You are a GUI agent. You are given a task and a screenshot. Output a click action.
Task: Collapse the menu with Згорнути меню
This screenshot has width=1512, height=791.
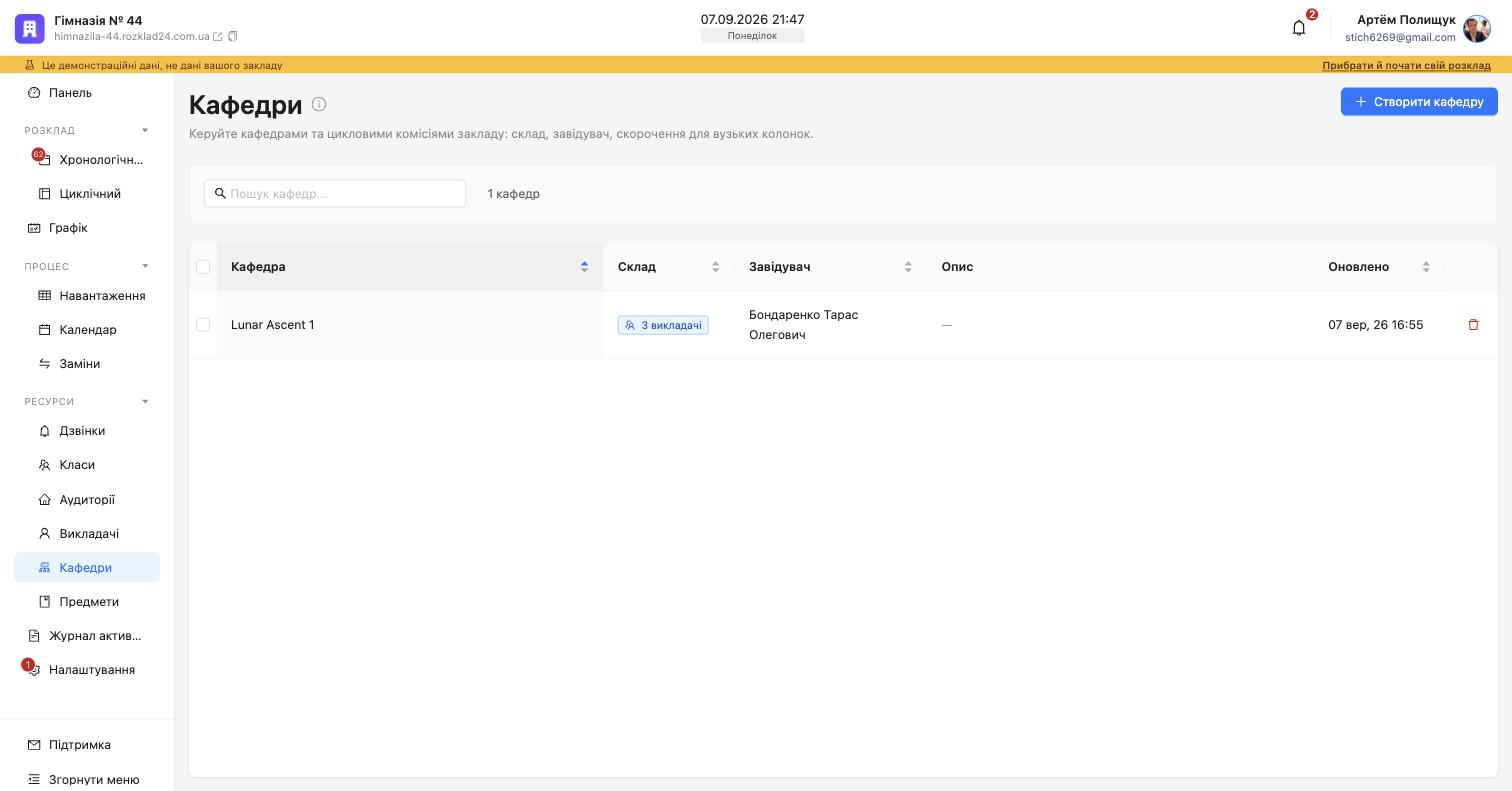coord(87,780)
